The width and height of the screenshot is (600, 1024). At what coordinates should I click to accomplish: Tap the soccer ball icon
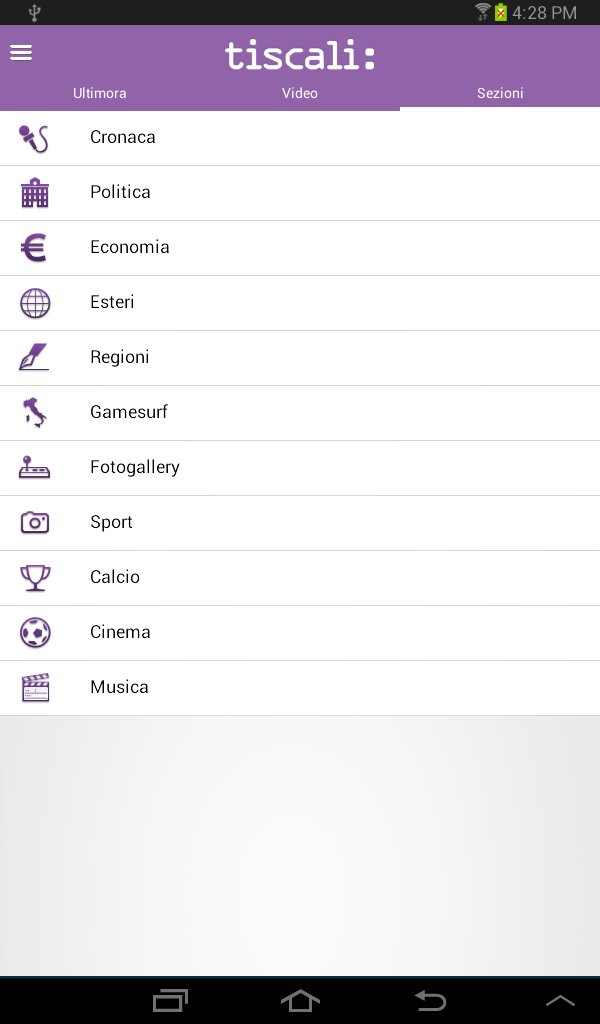click(35, 633)
